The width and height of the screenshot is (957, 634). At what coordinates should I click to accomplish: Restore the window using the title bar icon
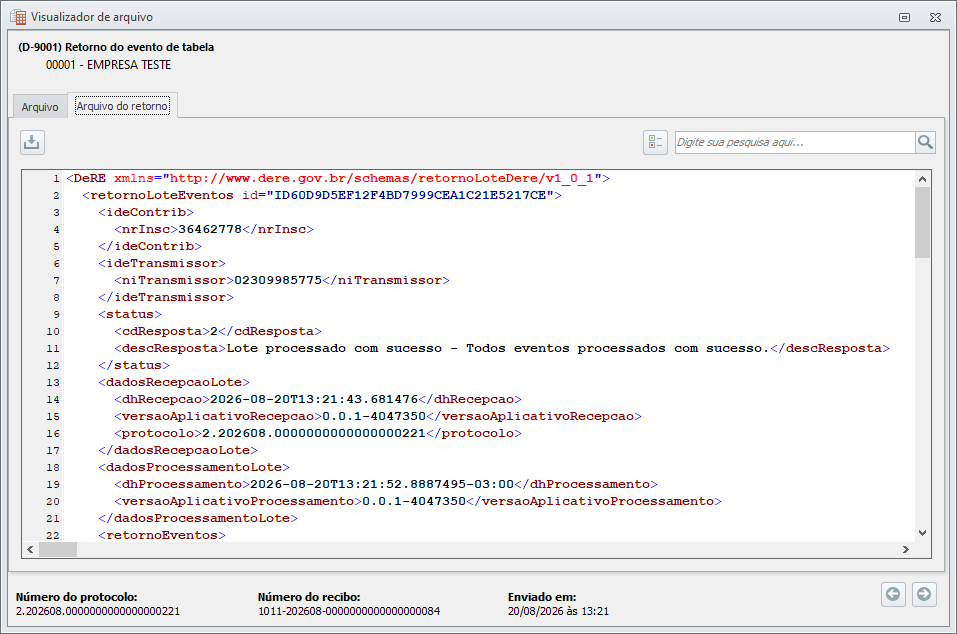905,18
